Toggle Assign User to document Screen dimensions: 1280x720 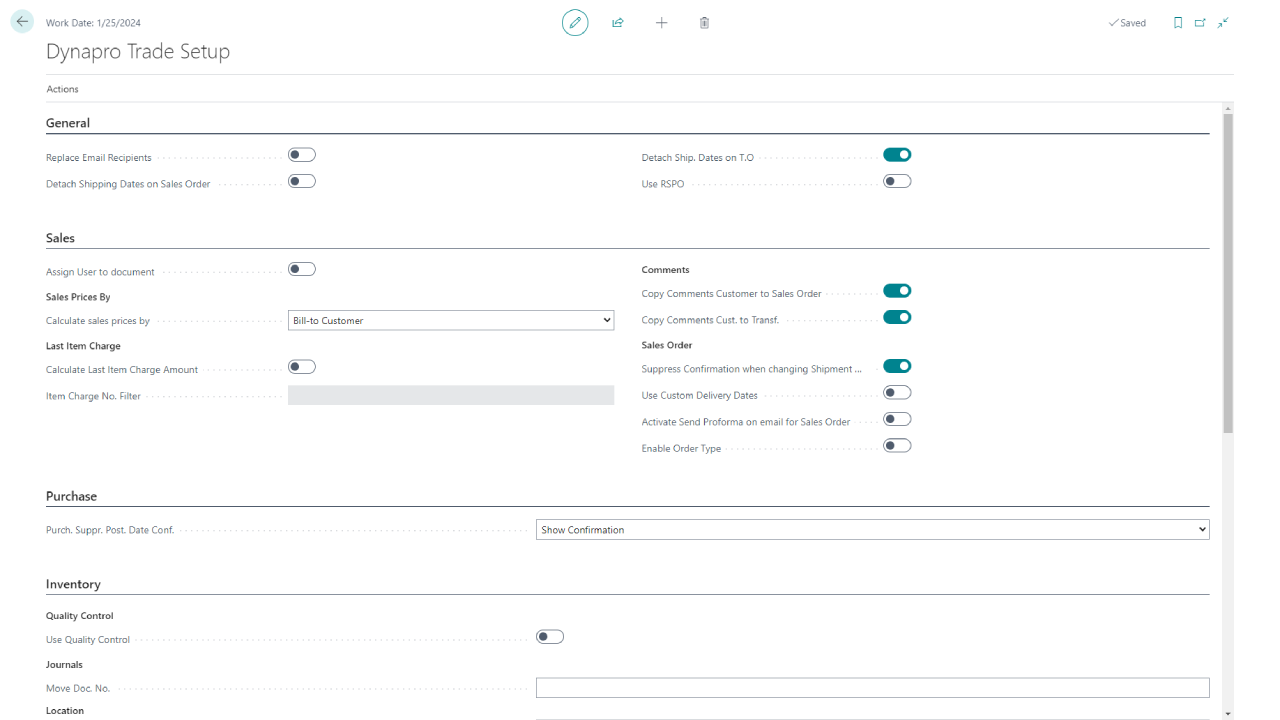tap(302, 269)
